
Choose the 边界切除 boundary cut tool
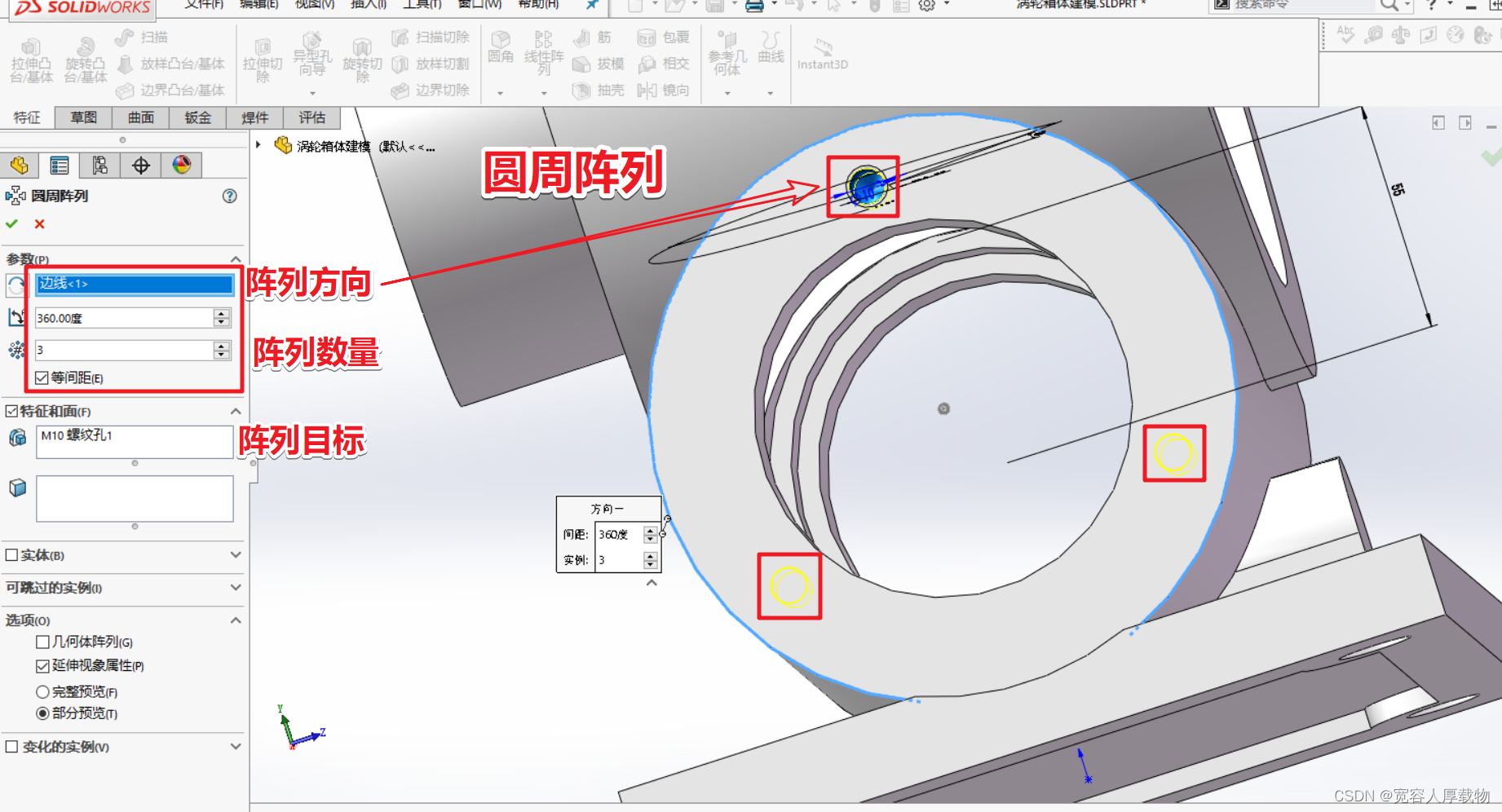coord(430,90)
